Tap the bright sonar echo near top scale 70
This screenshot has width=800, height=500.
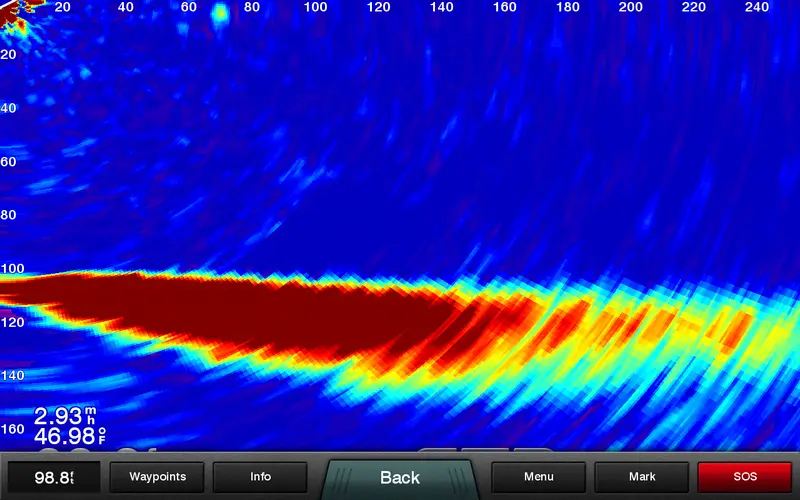[219, 14]
